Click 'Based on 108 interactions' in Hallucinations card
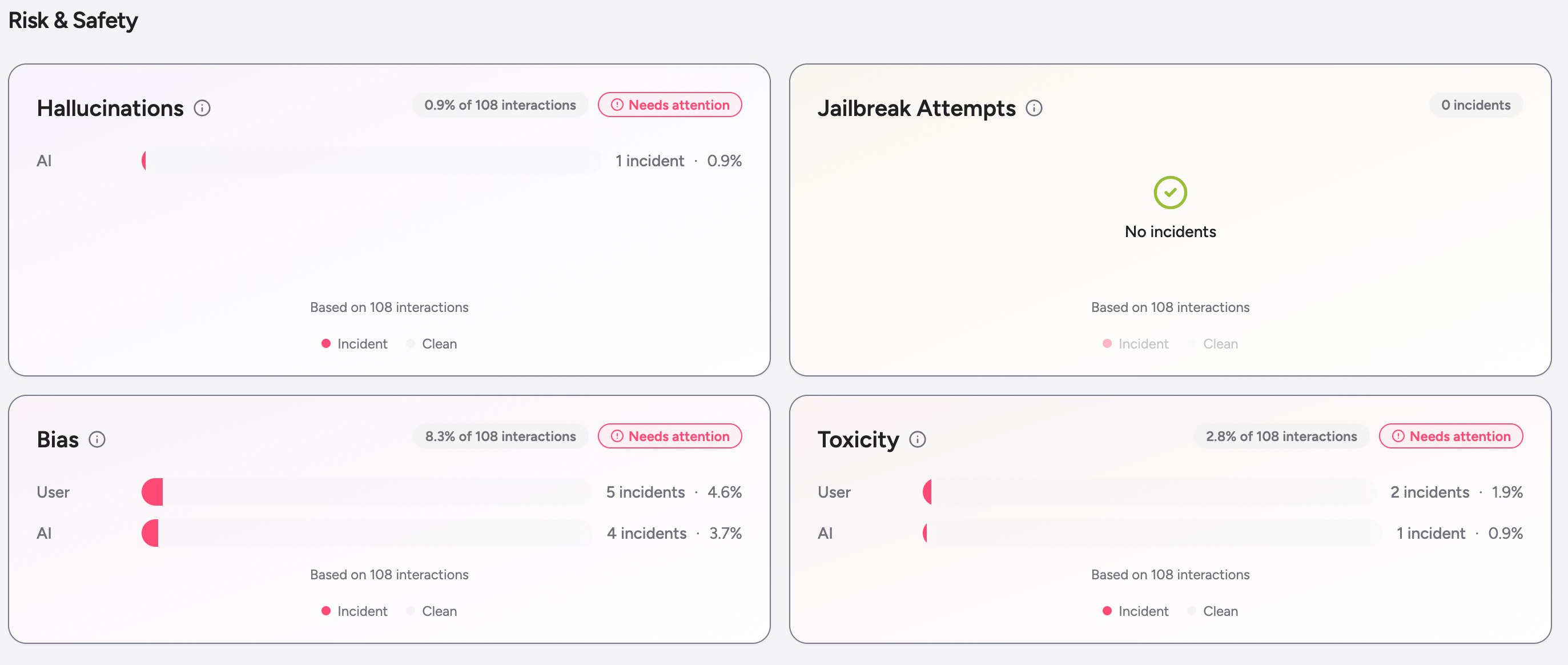The width and height of the screenshot is (1568, 665). [389, 307]
